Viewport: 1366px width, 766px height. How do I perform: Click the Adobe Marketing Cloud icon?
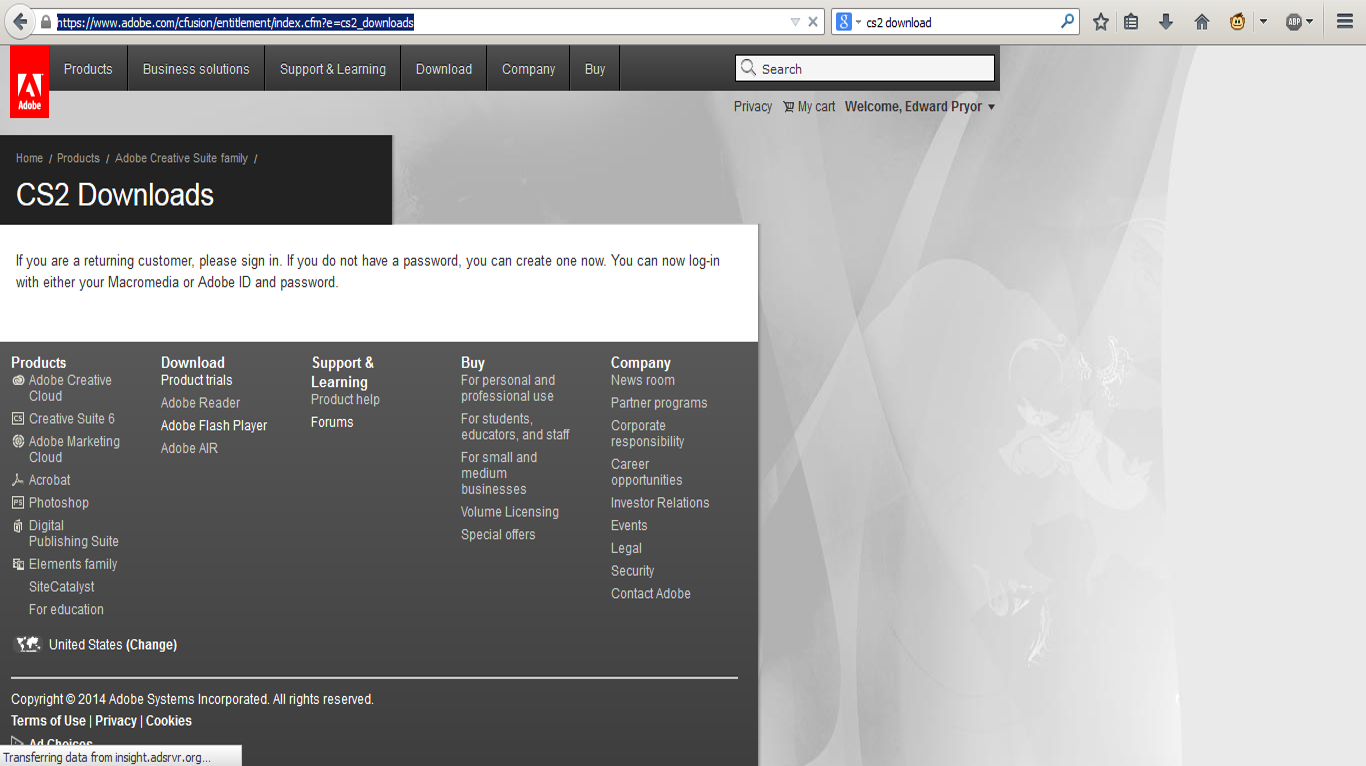pyautogui.click(x=18, y=442)
